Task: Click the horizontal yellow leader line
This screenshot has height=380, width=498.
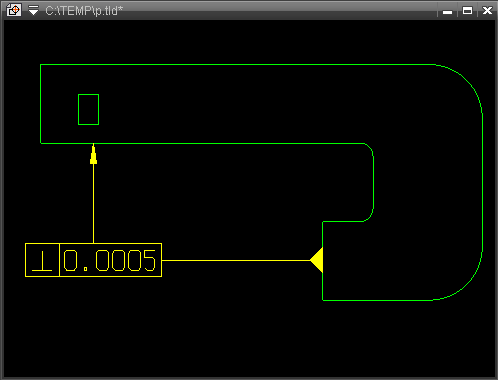Action: pos(236,260)
